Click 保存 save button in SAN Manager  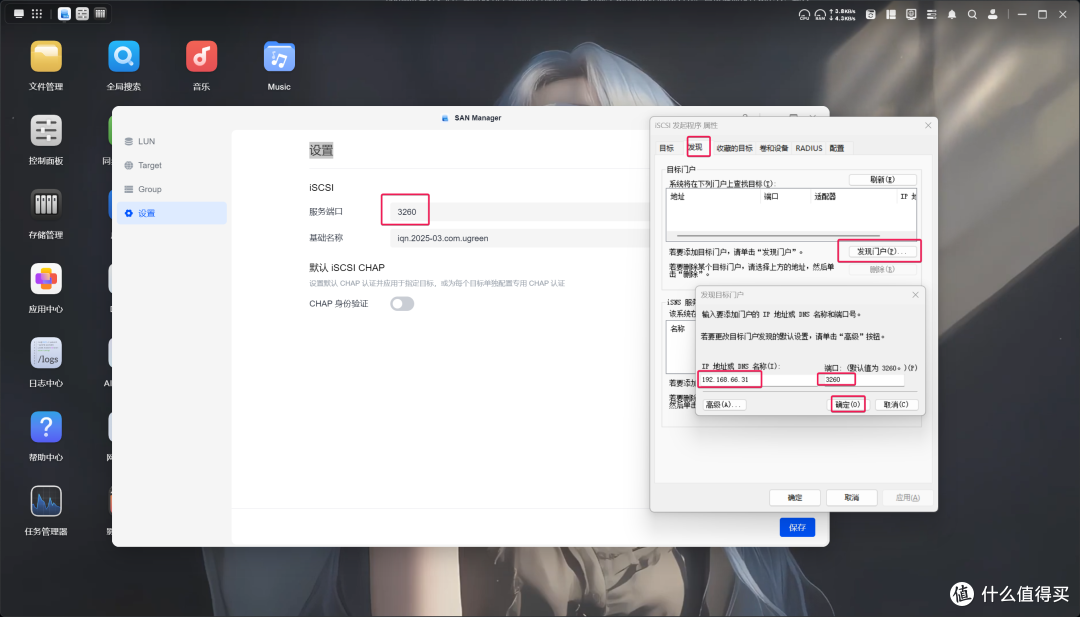tap(797, 527)
